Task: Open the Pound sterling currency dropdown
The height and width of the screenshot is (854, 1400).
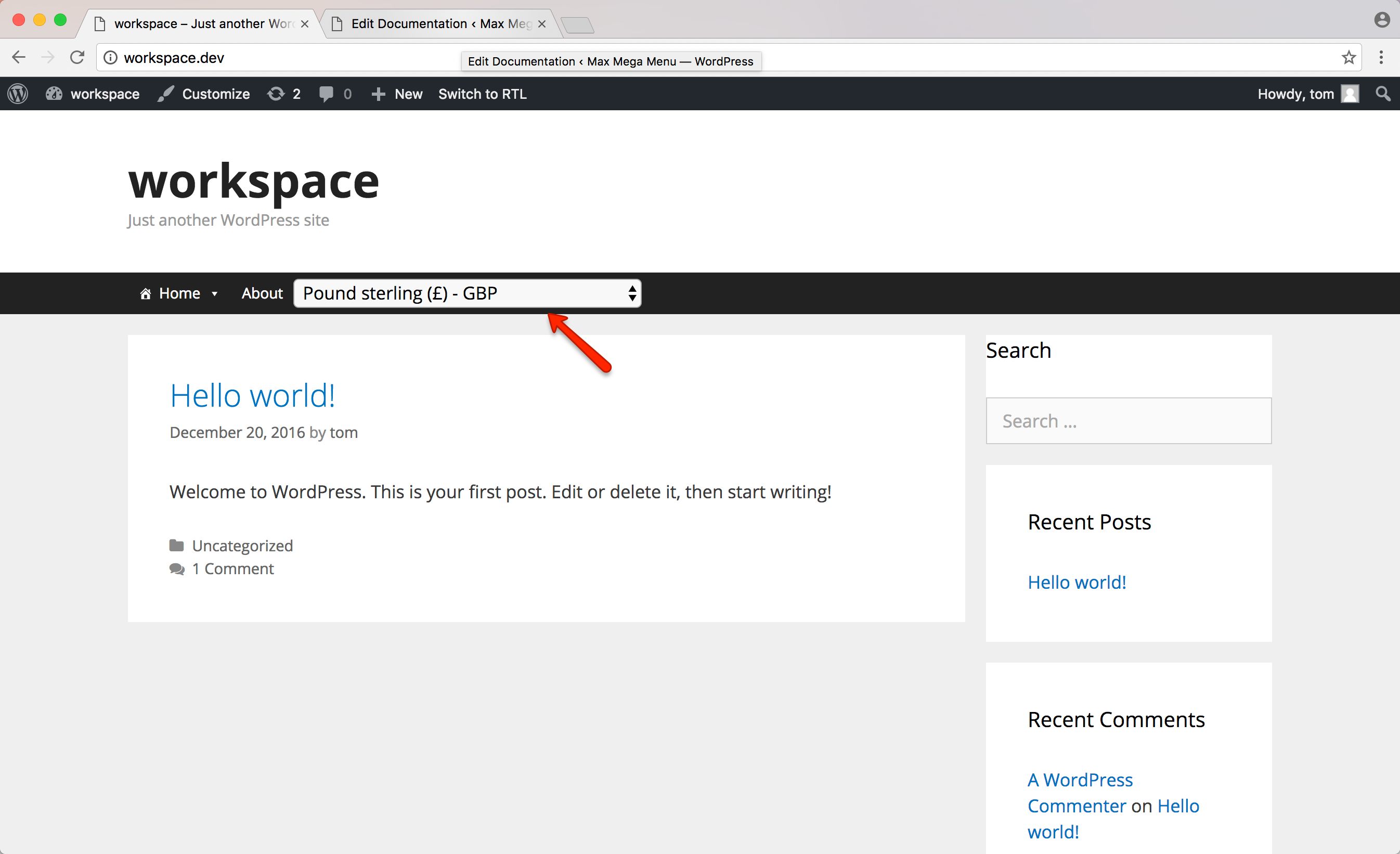Action: click(x=467, y=293)
